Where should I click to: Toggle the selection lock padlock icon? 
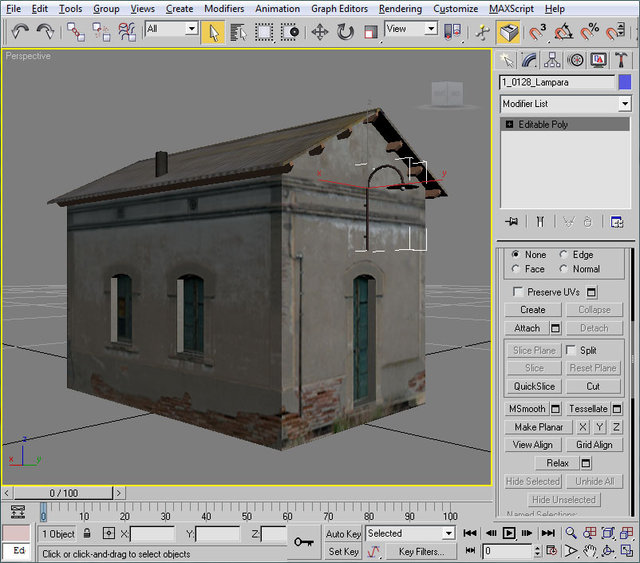(x=88, y=534)
